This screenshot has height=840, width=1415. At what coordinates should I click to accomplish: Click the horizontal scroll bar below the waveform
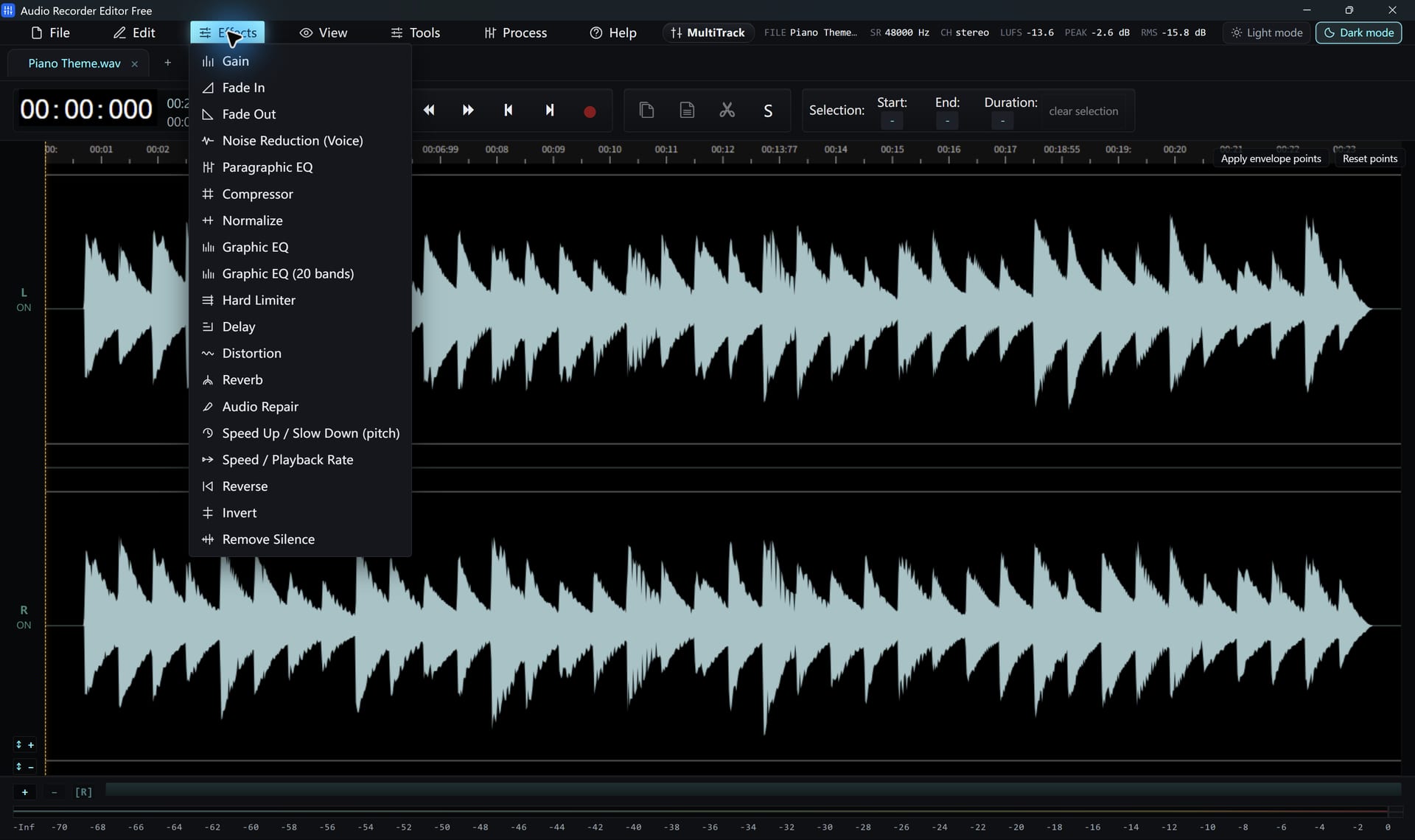coord(753,790)
